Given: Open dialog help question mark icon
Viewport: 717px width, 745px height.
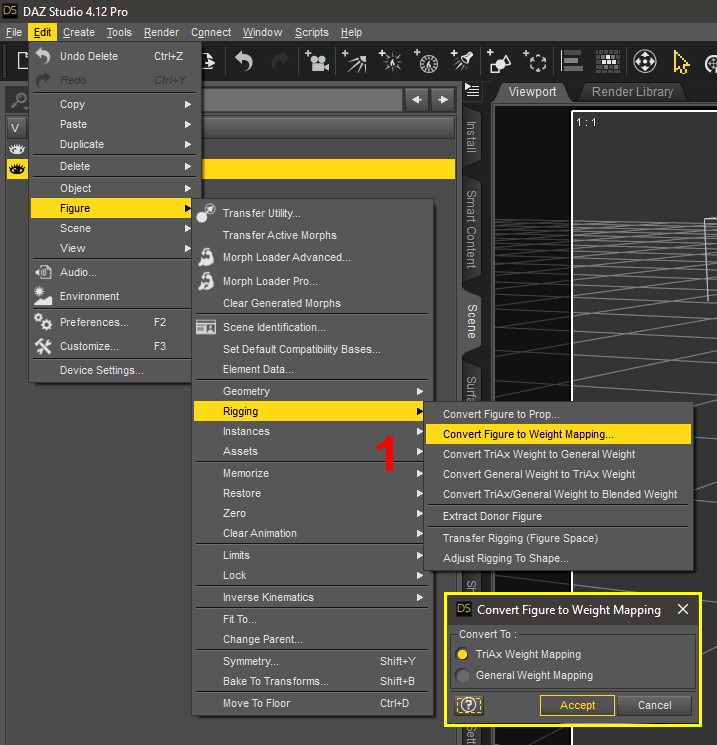Looking at the screenshot, I should tap(469, 705).
